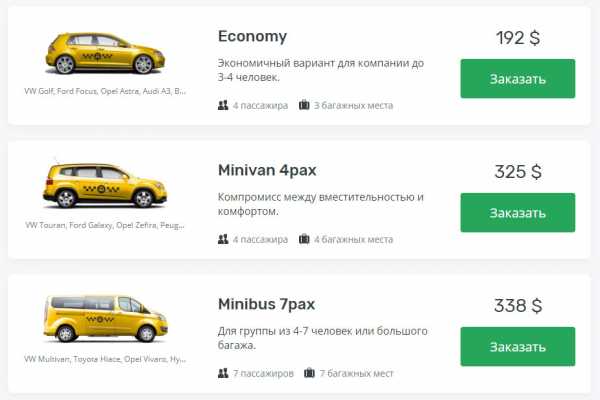Screen dimensions: 600x400
Task: Click the 325 $ price label
Action: 517,172
